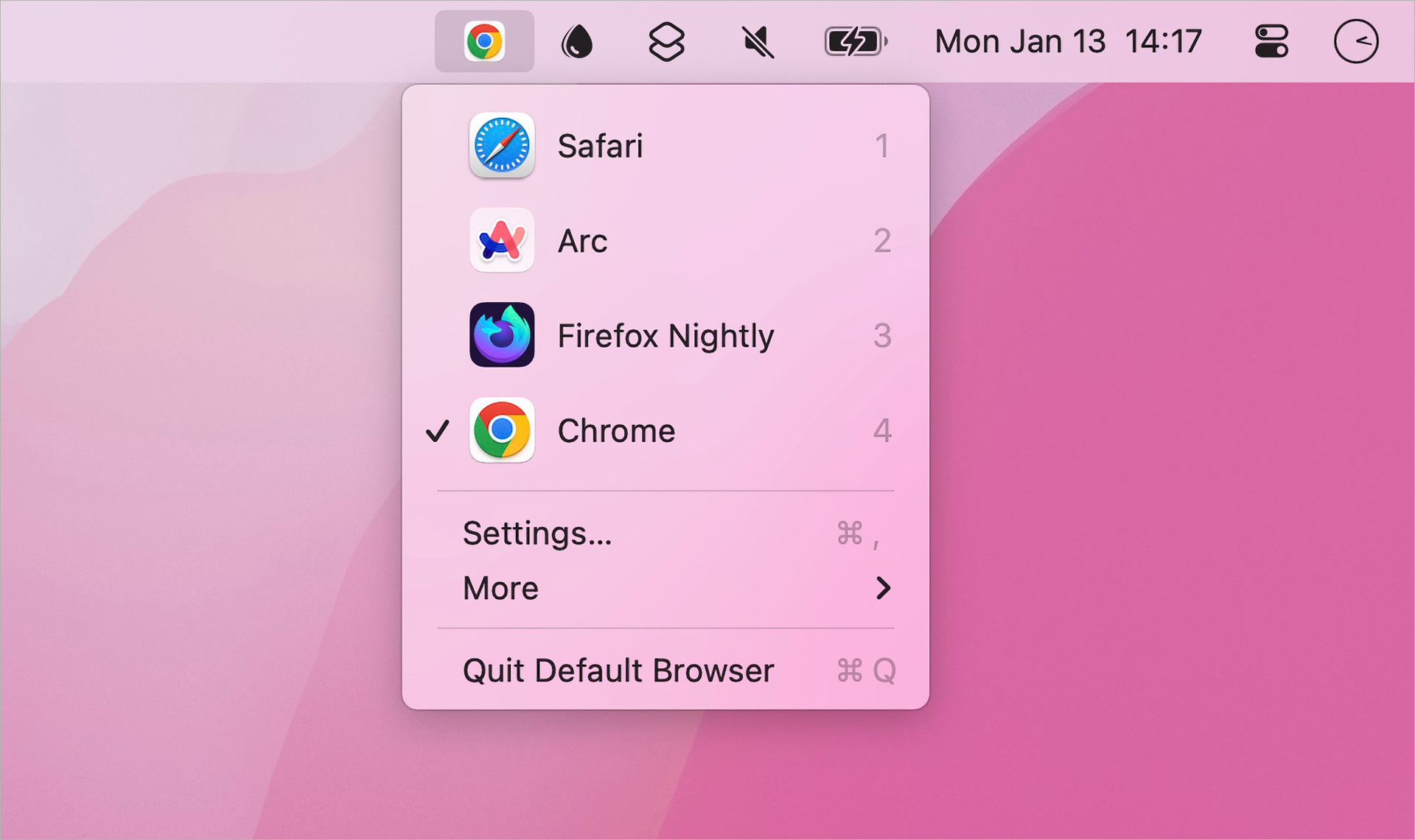
Task: Click the charging battery status icon
Action: click(x=855, y=41)
